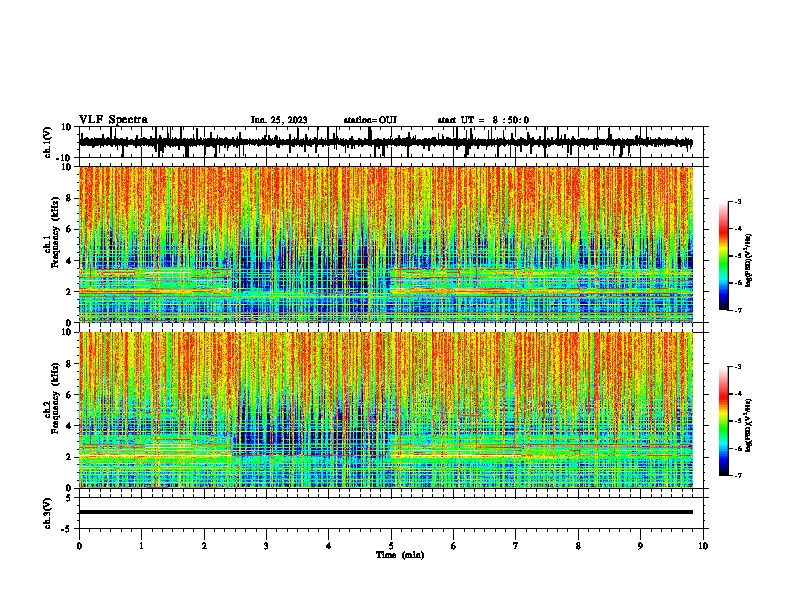Click the "8" kHz tick on ch.1 frequency axis
The width and height of the screenshot is (792, 612).
[x=70, y=198]
